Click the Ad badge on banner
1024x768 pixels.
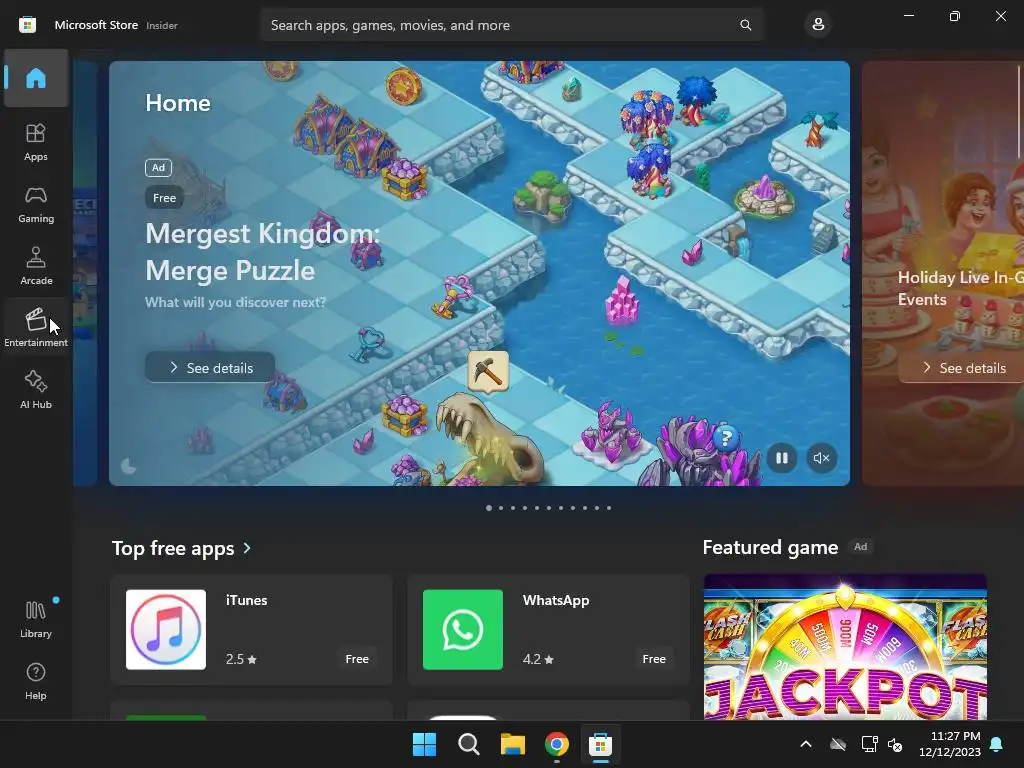159,168
